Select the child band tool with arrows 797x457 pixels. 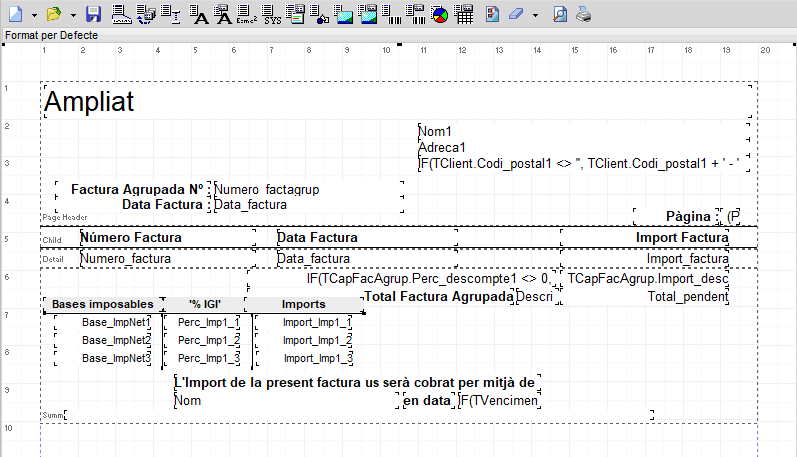tap(146, 14)
